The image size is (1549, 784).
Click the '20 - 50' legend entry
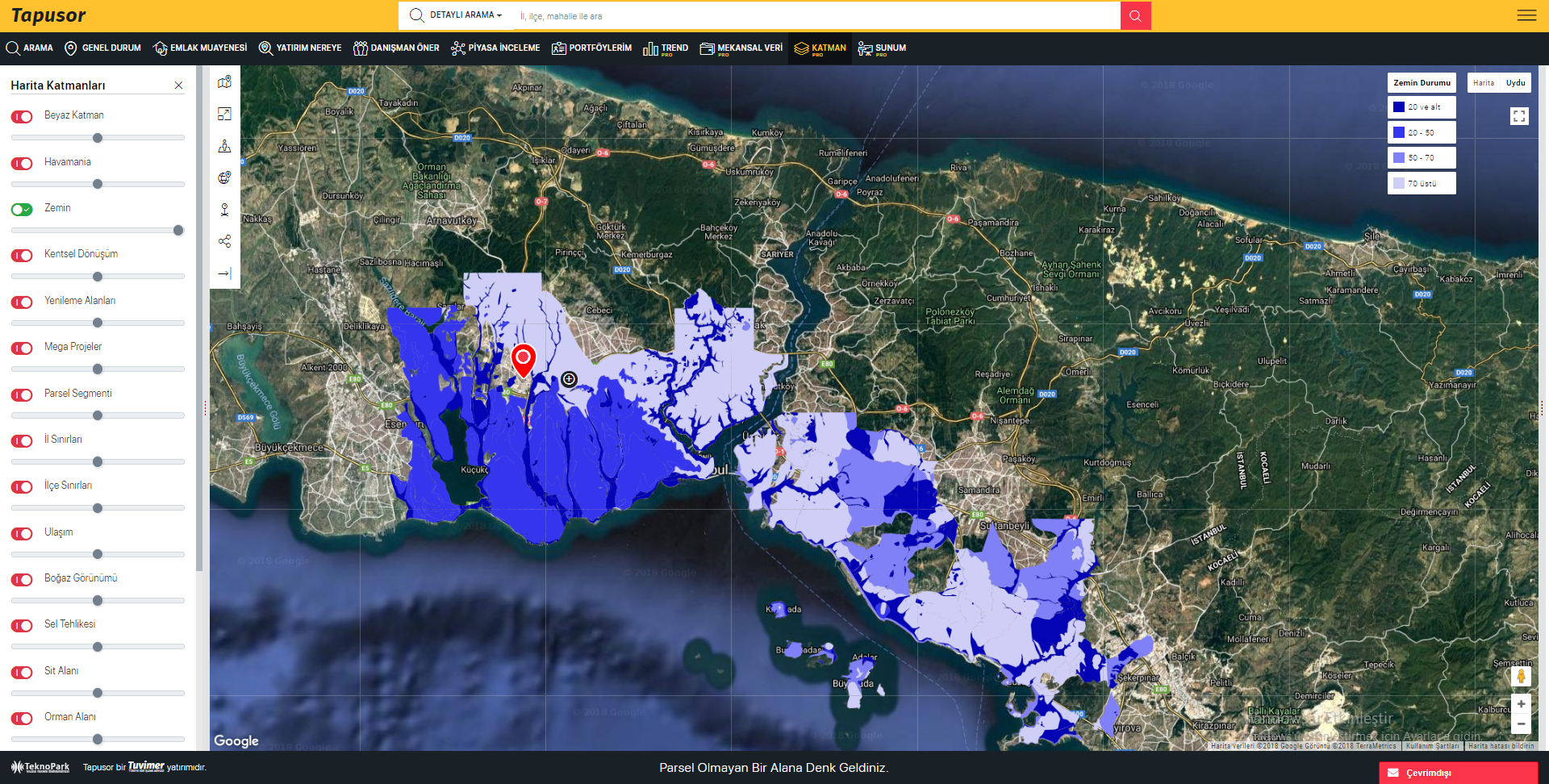pyautogui.click(x=1422, y=132)
